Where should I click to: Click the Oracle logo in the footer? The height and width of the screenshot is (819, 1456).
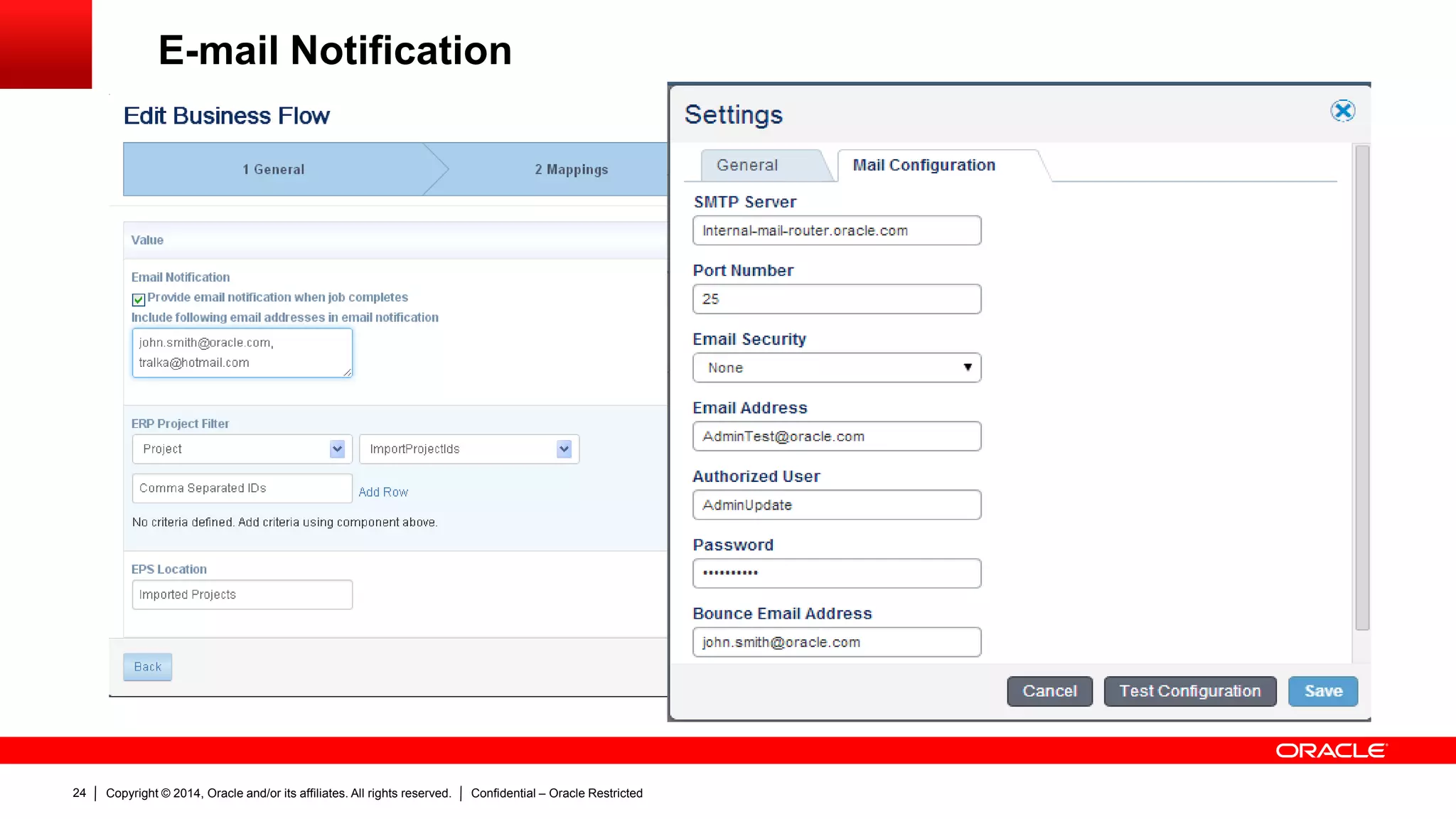click(1332, 751)
